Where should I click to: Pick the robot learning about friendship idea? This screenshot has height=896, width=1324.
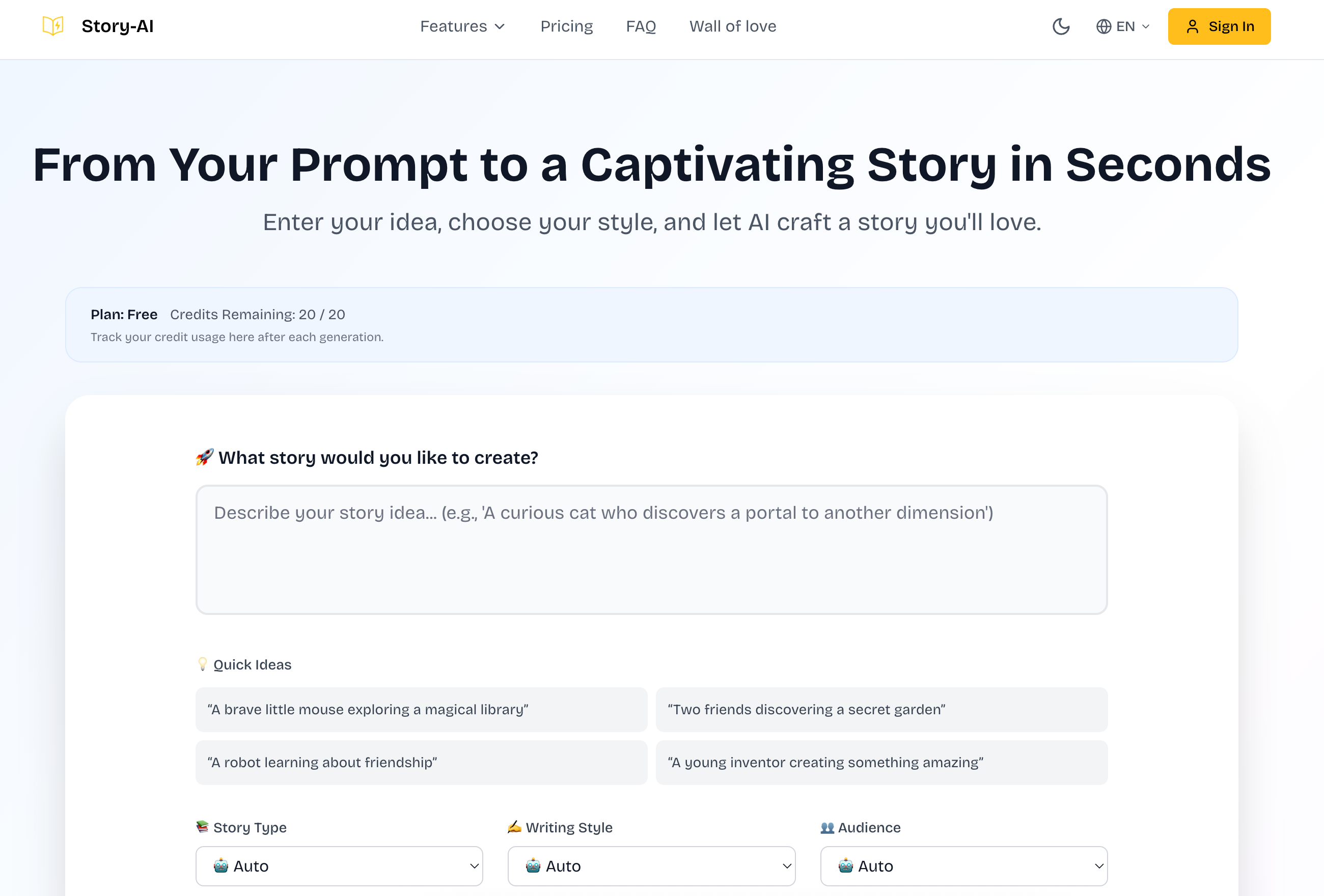[421, 762]
